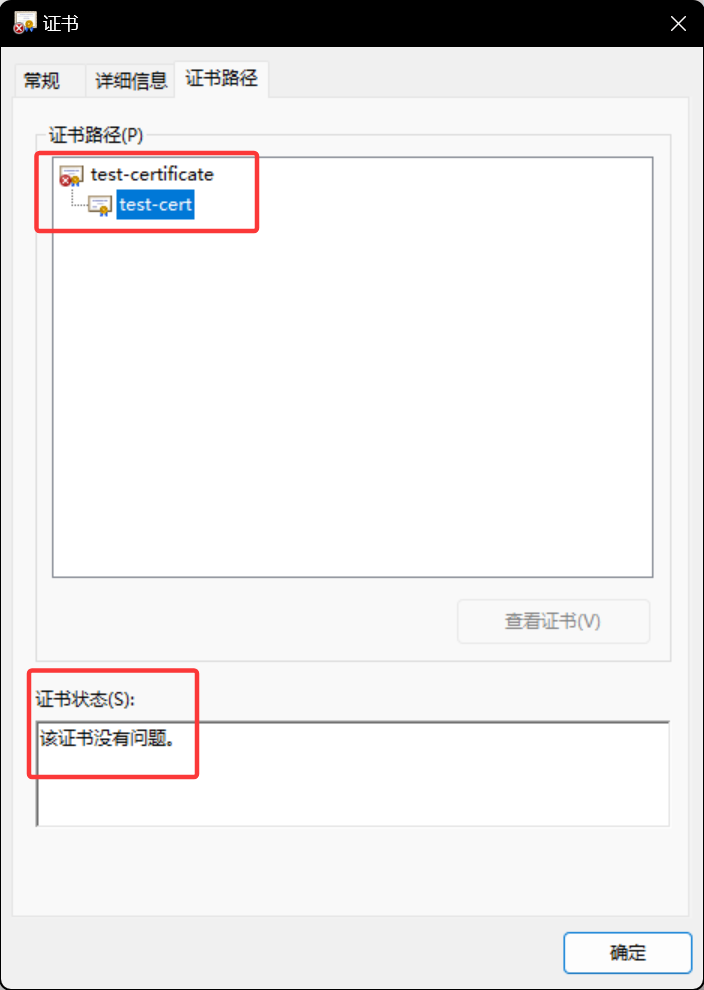Click the 查看证书(V) button
The width and height of the screenshot is (704, 990).
coord(553,621)
